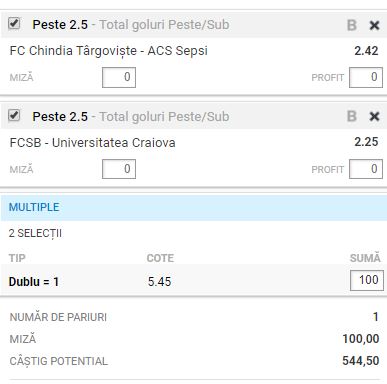Focus the MIZĂ field for FCSB match
Screen dimensions: 387x384
[119, 169]
